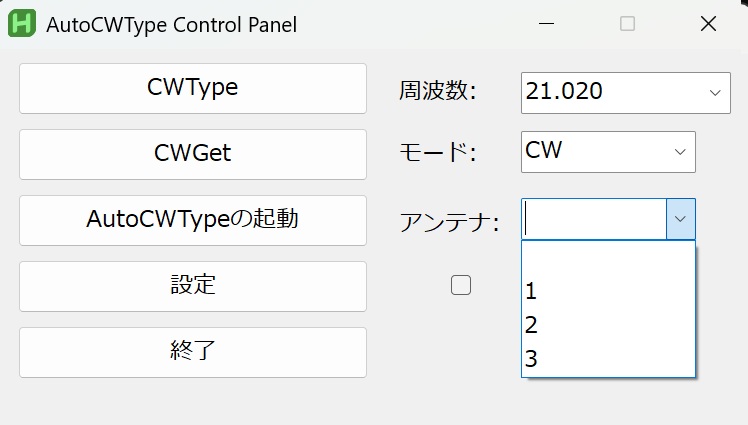This screenshot has width=748, height=425.
Task: Expand the モード dropdown arrow
Action: pyautogui.click(x=680, y=152)
